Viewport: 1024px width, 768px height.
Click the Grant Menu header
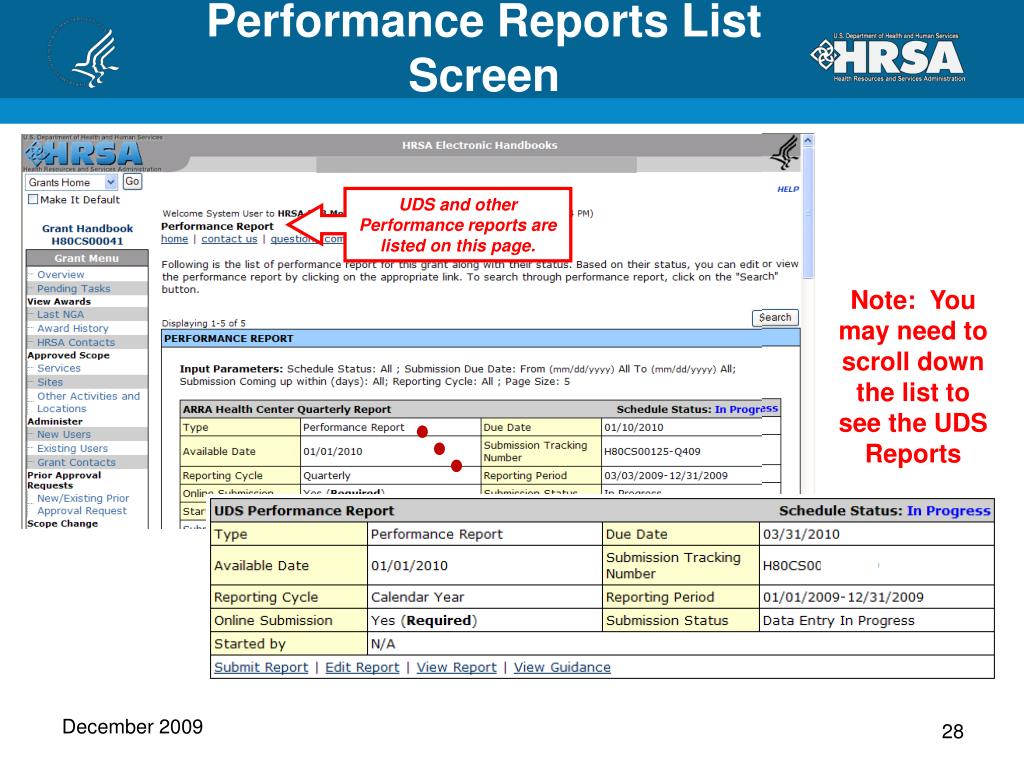[x=87, y=258]
